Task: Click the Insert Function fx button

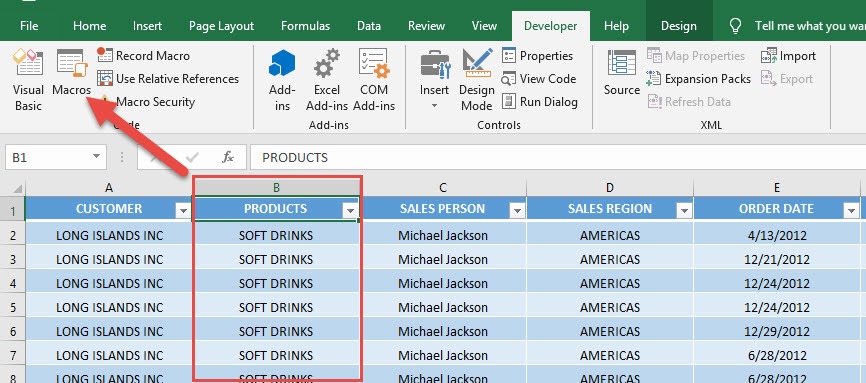Action: coord(228,158)
